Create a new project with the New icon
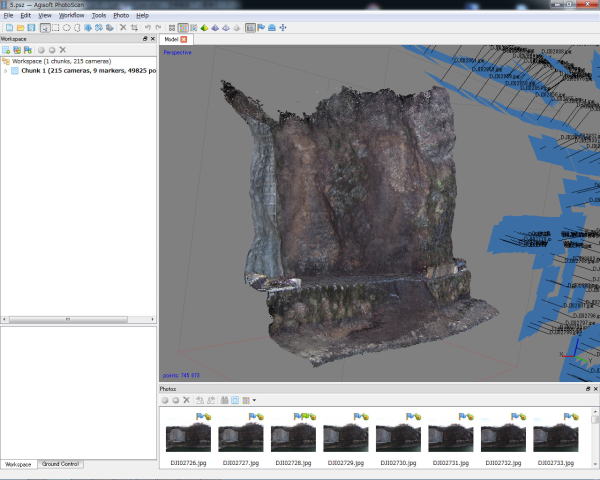This screenshot has width=600, height=480. click(9, 28)
